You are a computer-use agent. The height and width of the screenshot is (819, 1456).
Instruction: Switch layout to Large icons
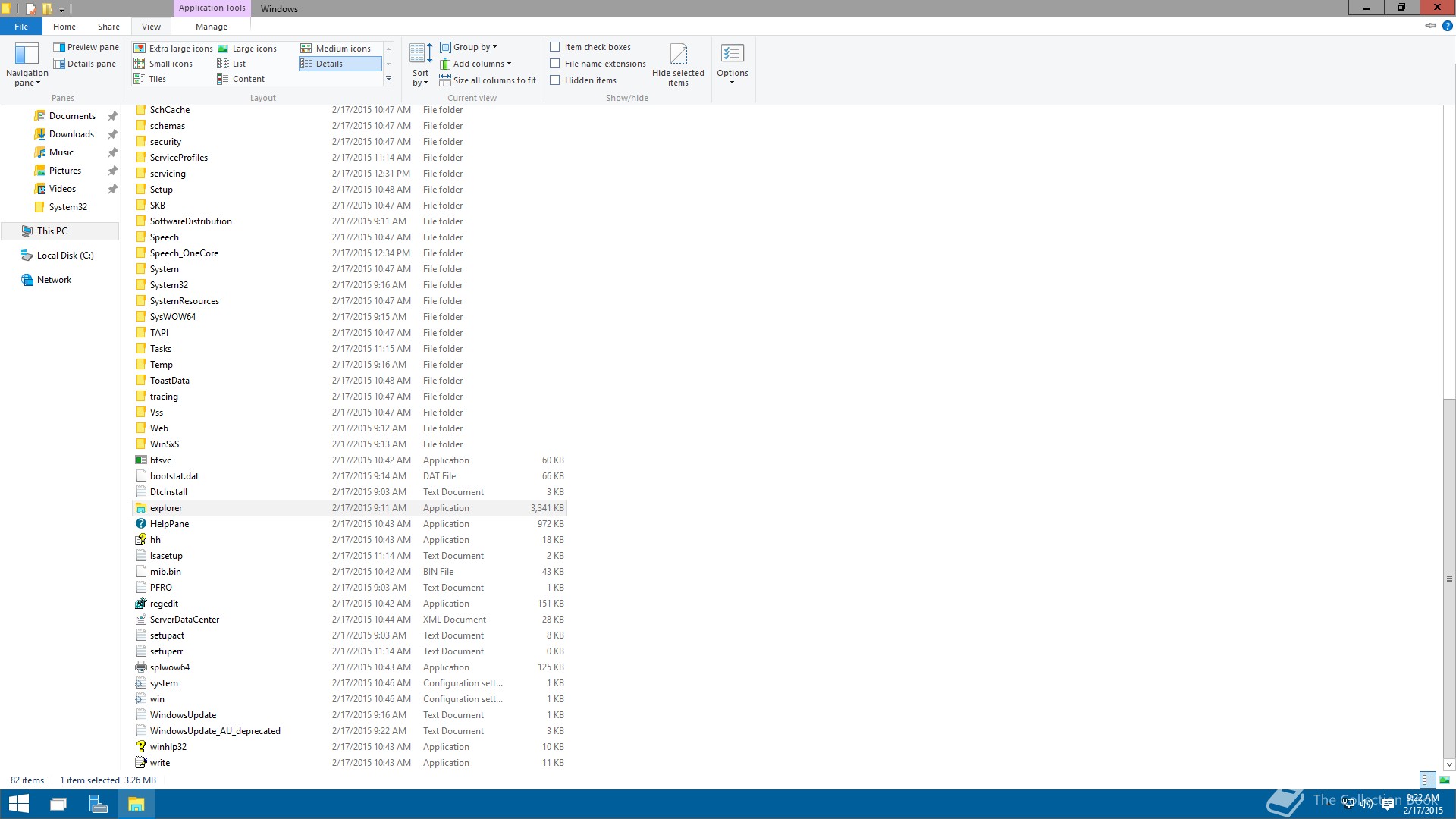247,49
